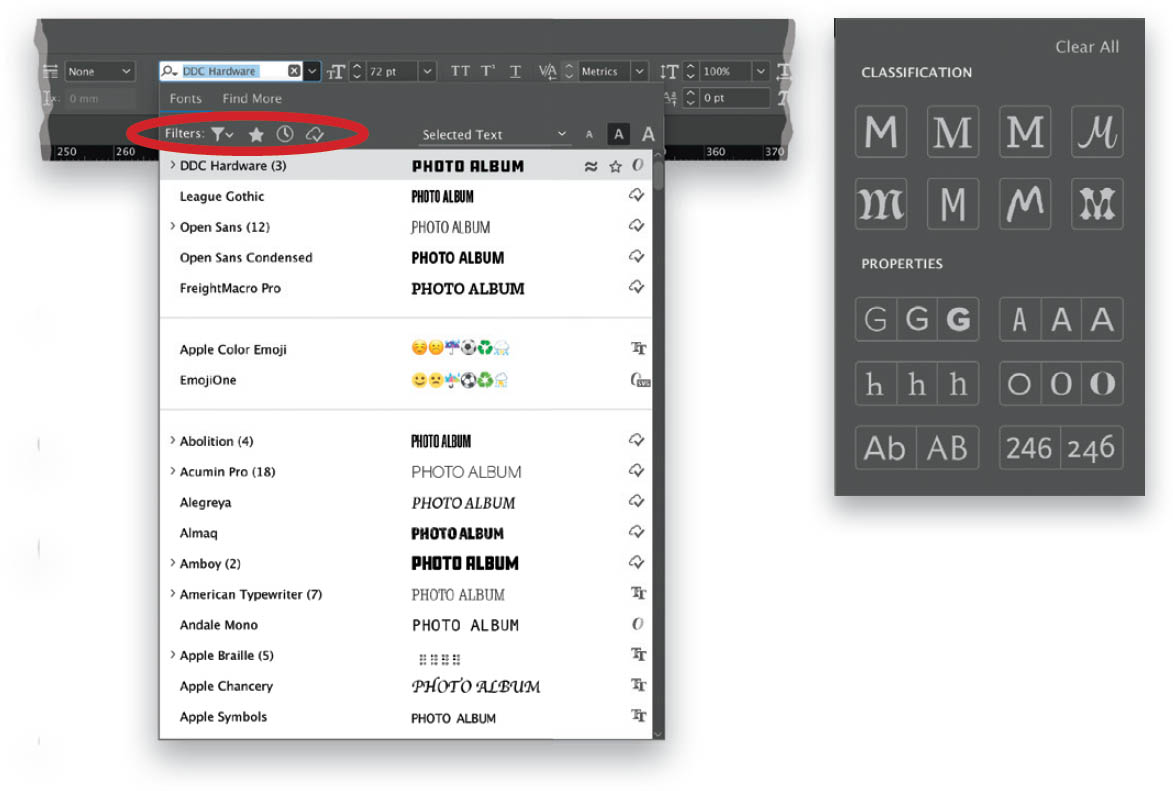The height and width of the screenshot is (791, 1173).
Task: Show similar fonts for DDC Hardware
Action: point(591,166)
